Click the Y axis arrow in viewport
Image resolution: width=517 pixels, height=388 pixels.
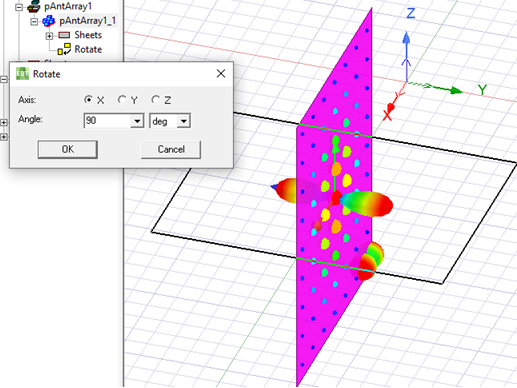pyautogui.click(x=455, y=90)
